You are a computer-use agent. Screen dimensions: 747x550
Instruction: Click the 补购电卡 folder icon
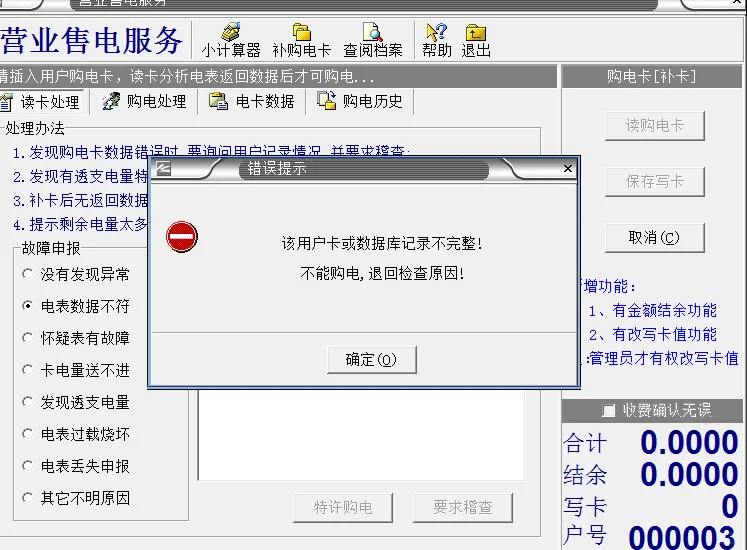(x=301, y=31)
